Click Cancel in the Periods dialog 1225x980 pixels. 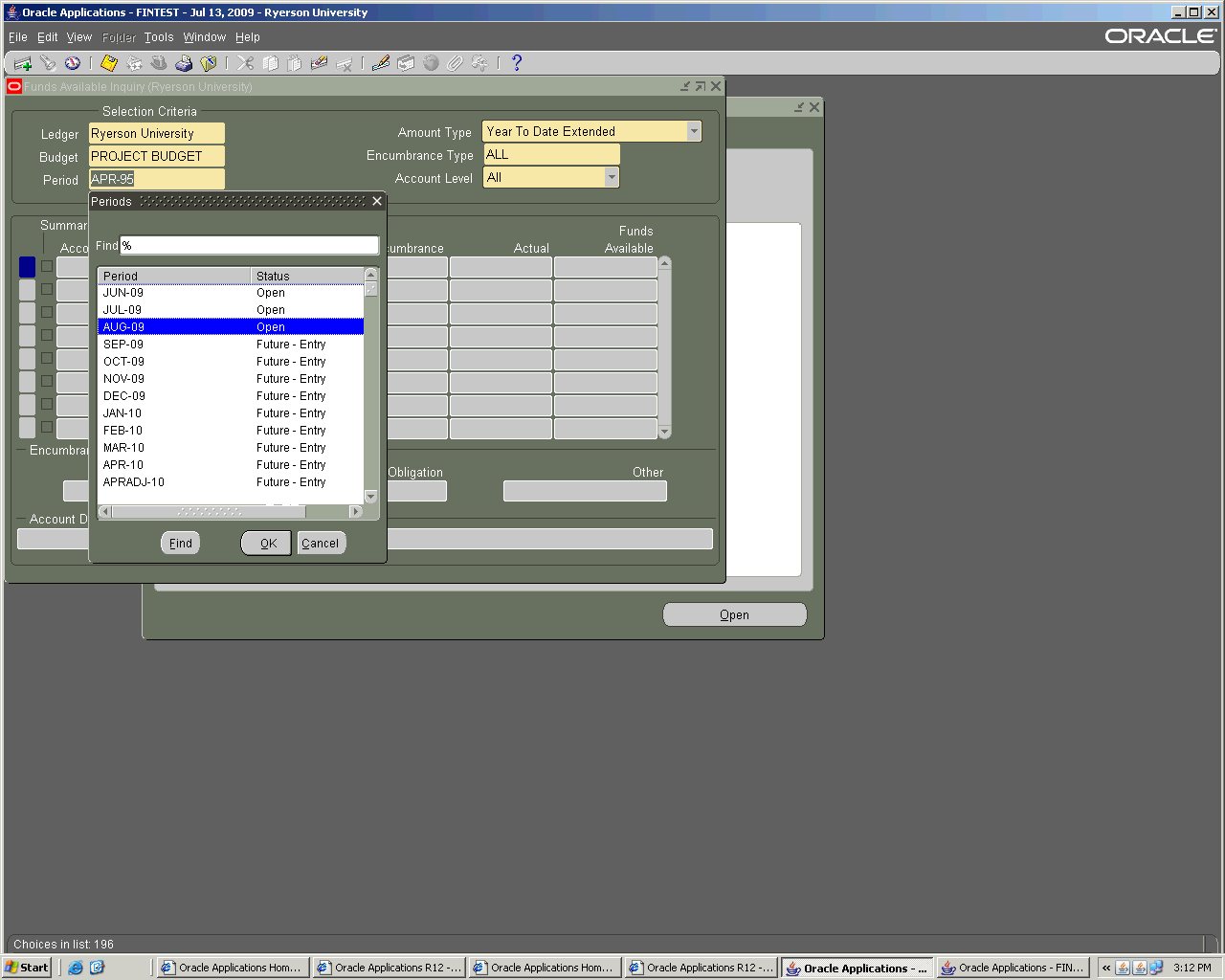coord(321,544)
